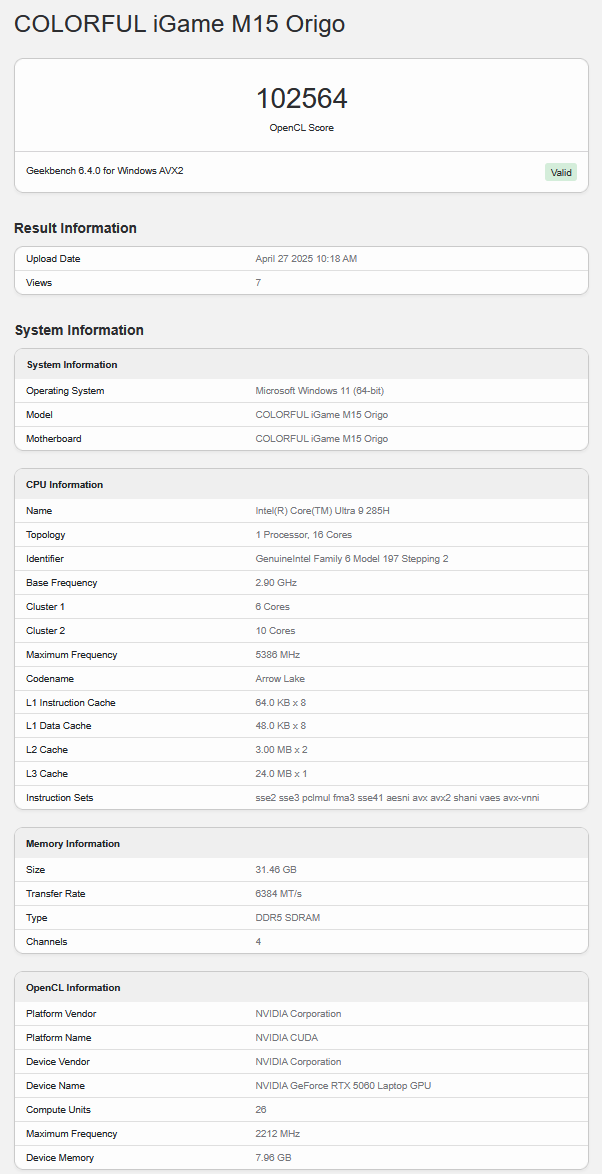Viewport: 602px width, 1174px height.
Task: Click the CPU Information table header
Action: pos(65,485)
